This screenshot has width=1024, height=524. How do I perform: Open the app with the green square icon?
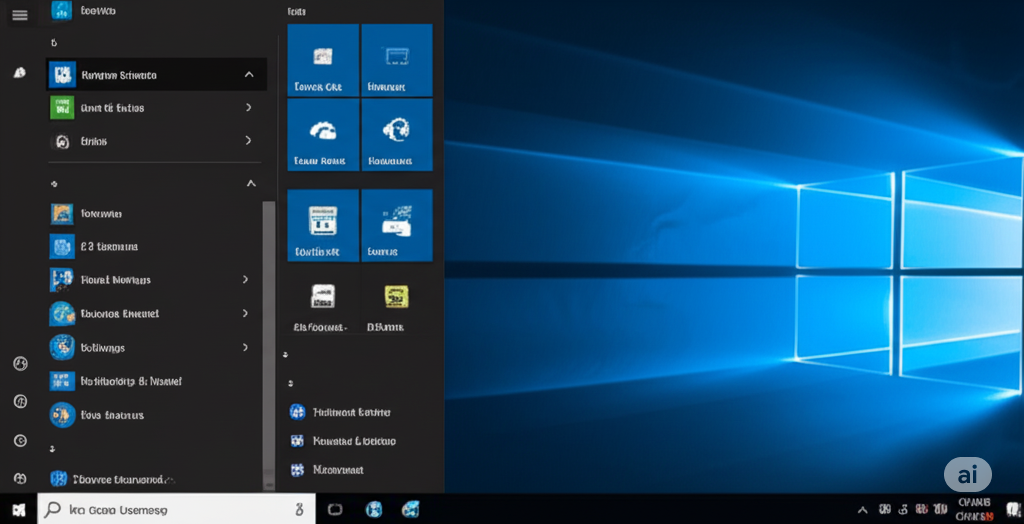tap(62, 108)
